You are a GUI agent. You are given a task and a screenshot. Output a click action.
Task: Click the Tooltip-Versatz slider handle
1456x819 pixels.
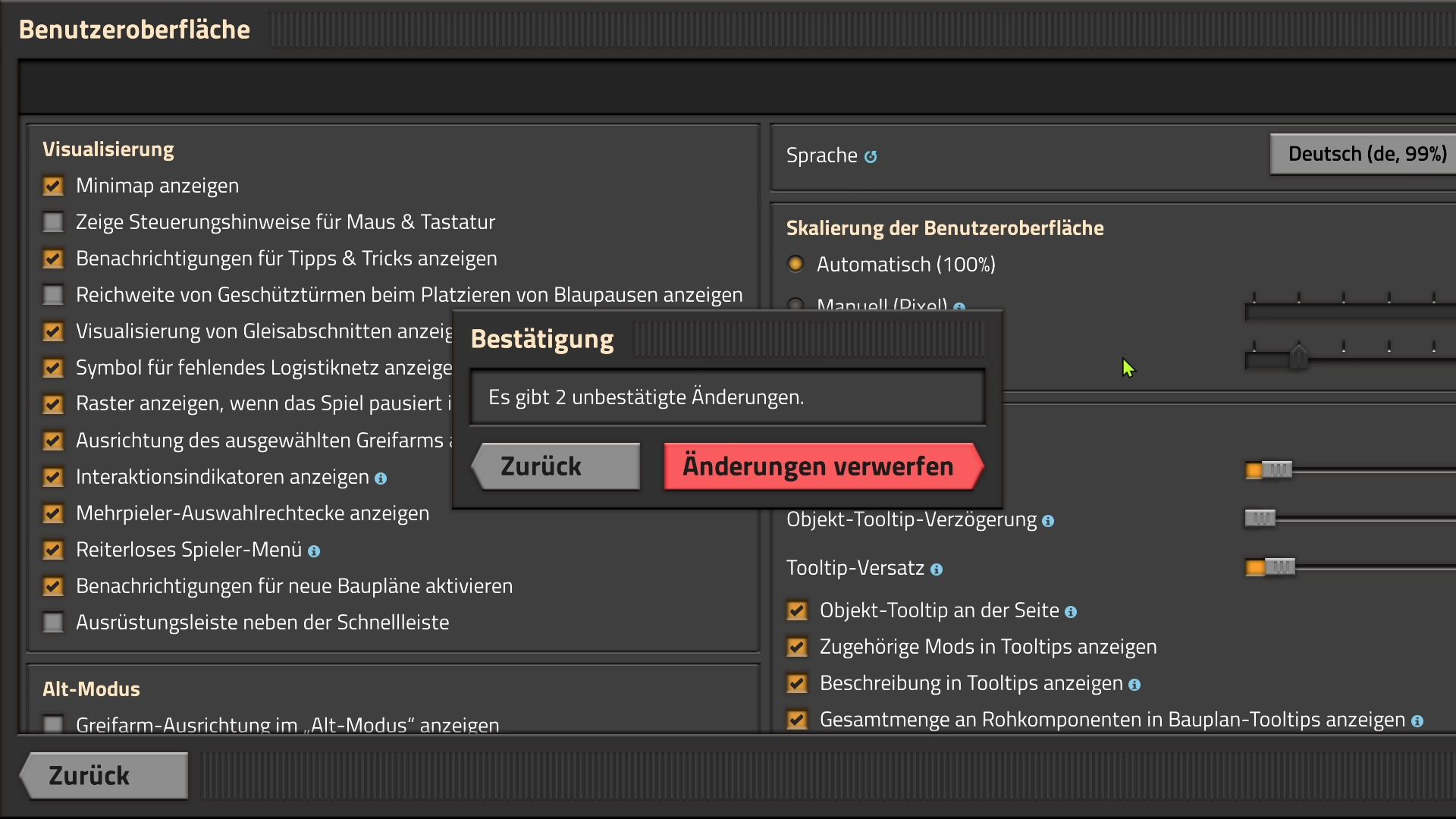(1279, 567)
